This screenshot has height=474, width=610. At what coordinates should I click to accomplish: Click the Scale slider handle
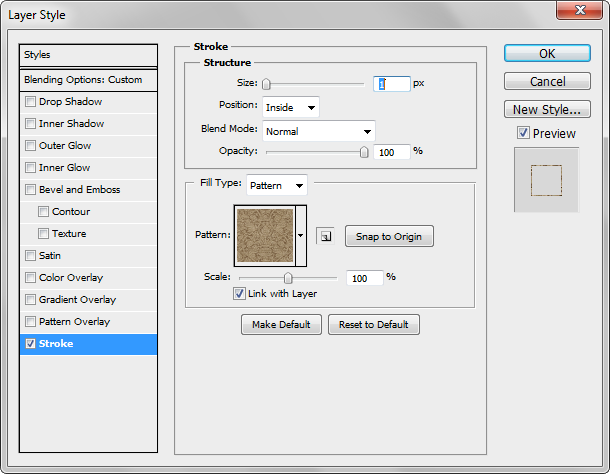pyautogui.click(x=288, y=278)
